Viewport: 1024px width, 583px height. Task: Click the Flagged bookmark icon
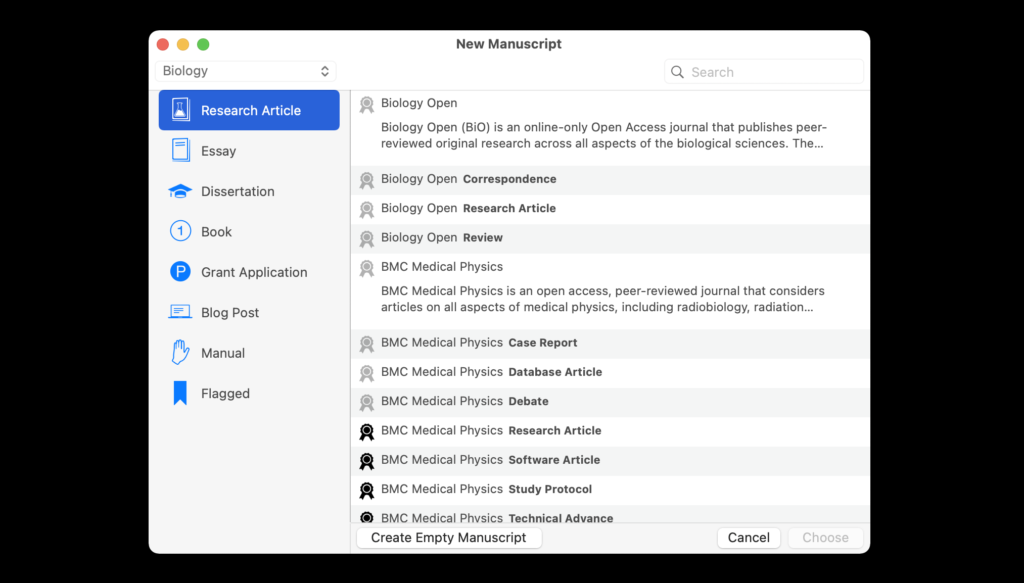click(x=180, y=393)
